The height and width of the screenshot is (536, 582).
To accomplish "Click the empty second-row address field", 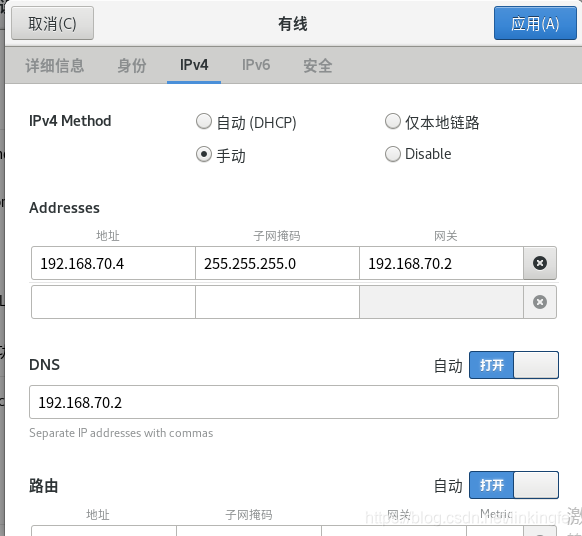I will [x=113, y=302].
